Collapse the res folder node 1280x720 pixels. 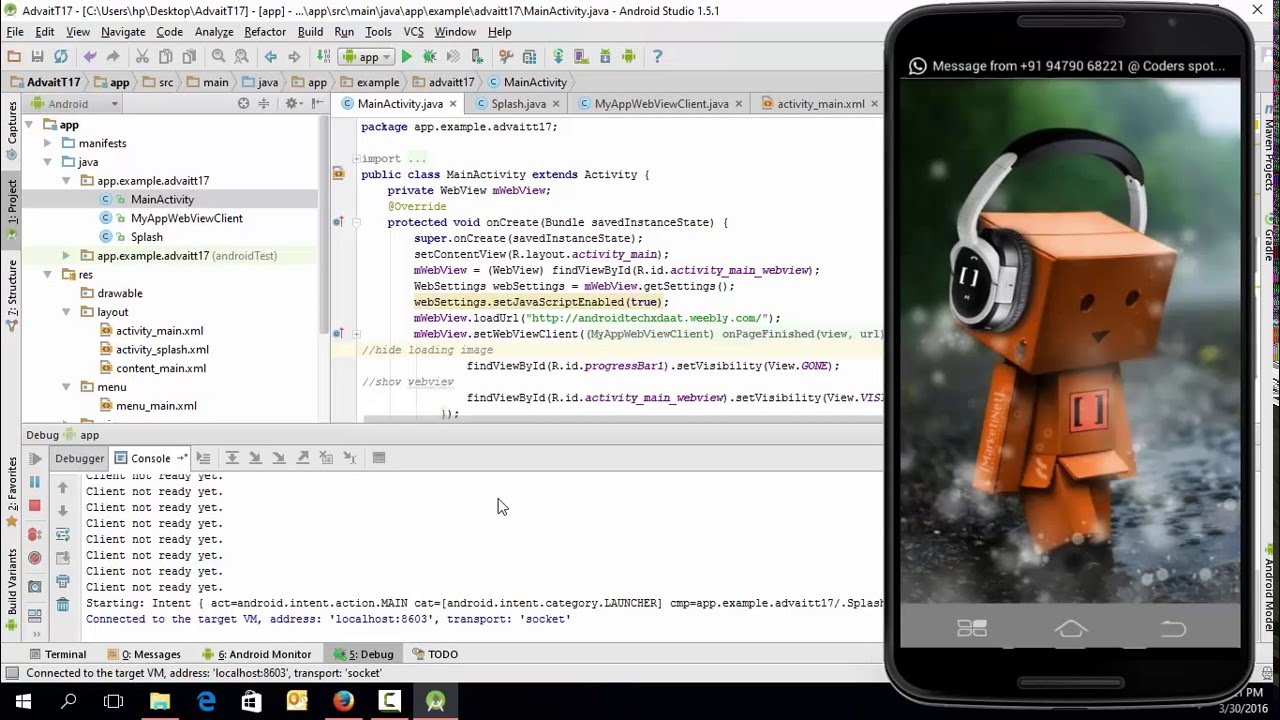[x=47, y=275]
